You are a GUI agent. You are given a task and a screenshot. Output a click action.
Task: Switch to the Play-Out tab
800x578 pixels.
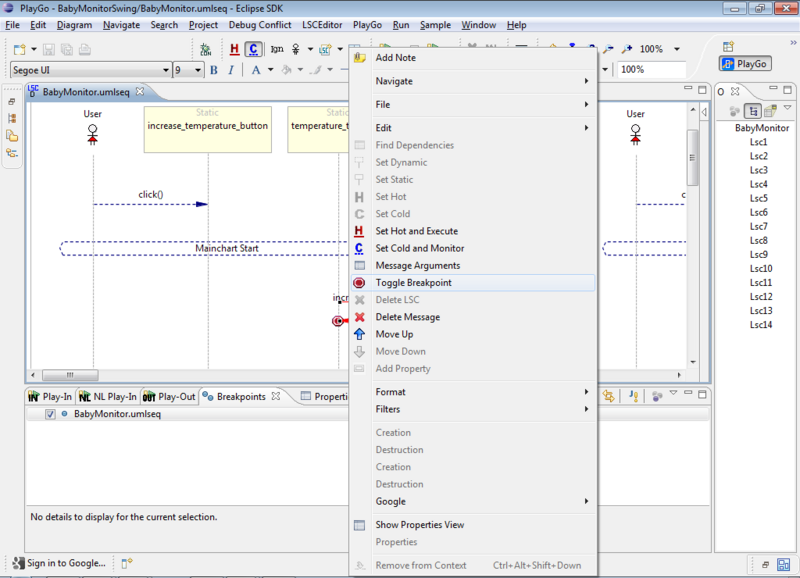tap(169, 396)
